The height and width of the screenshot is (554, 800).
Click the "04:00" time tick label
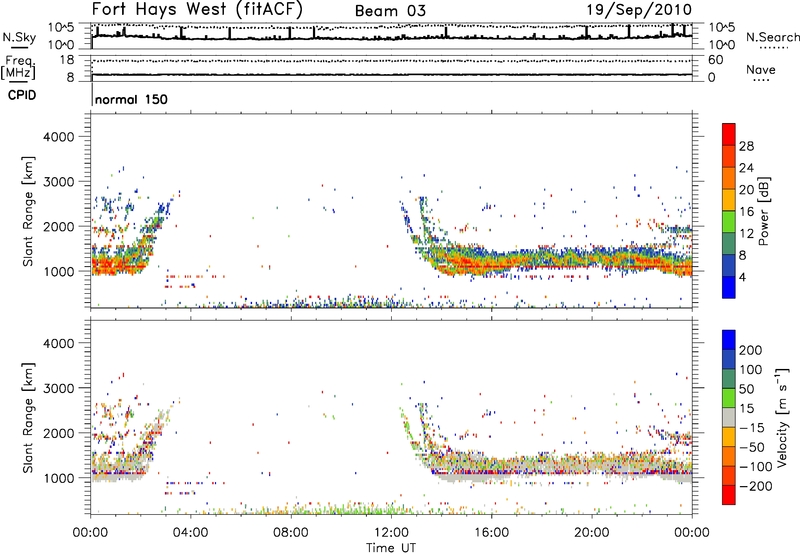pos(190,533)
